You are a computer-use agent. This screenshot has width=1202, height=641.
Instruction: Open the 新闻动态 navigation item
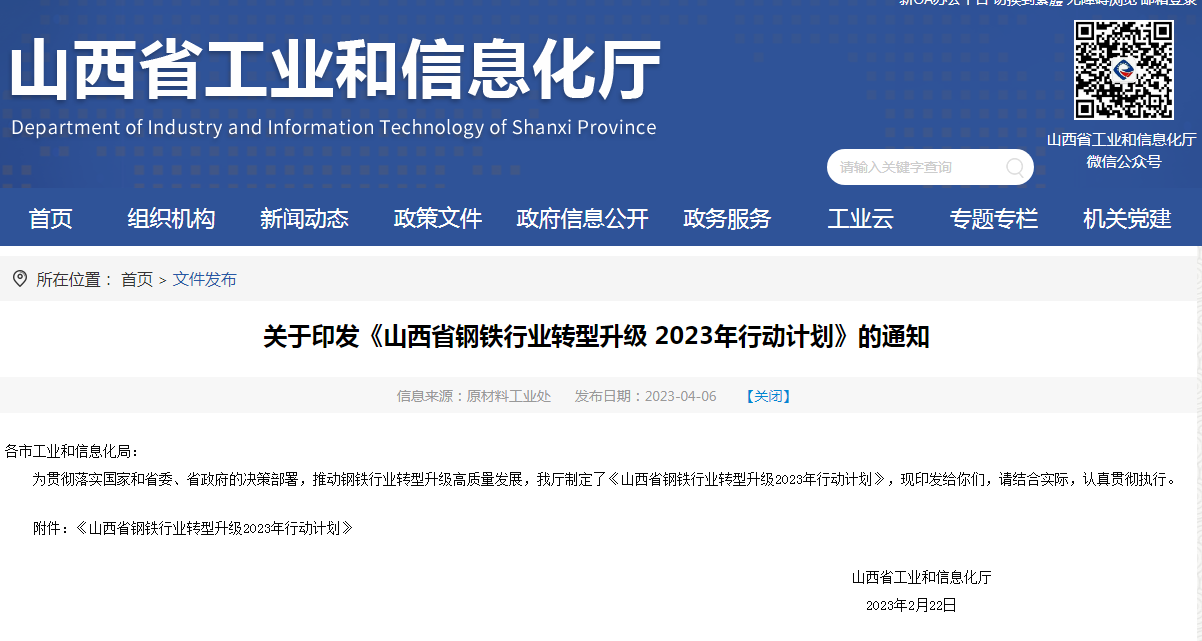304,218
